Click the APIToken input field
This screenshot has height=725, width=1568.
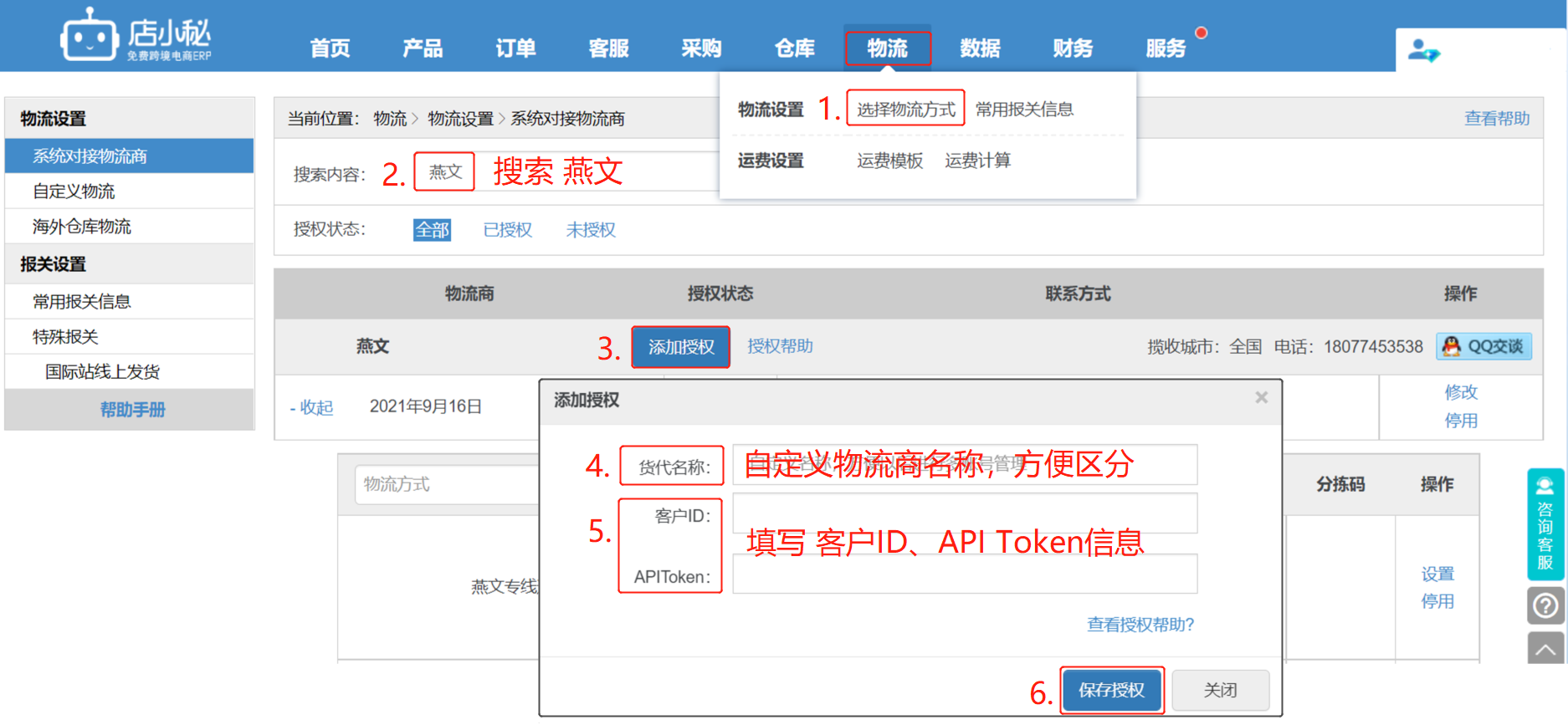coord(965,574)
